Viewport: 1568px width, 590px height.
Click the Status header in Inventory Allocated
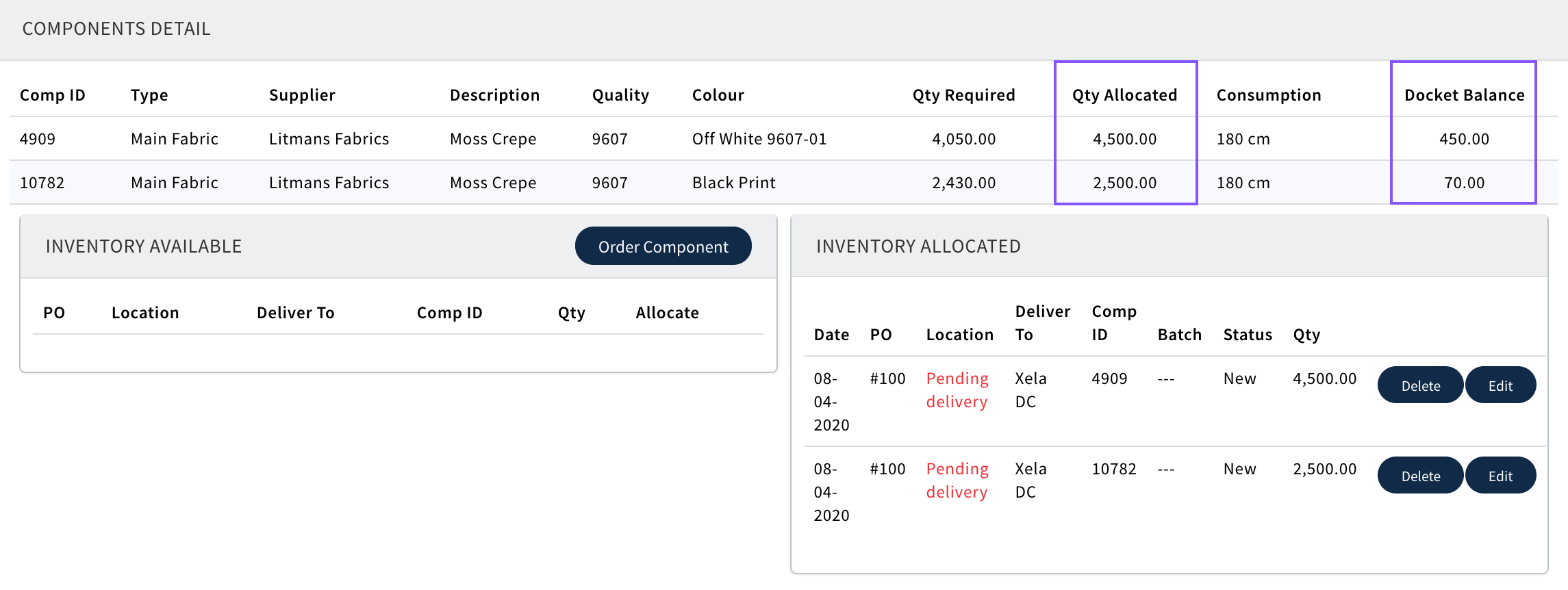(x=1248, y=335)
